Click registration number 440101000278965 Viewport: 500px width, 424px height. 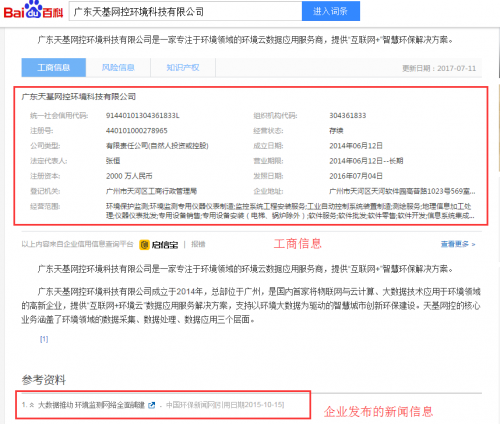pos(137,131)
